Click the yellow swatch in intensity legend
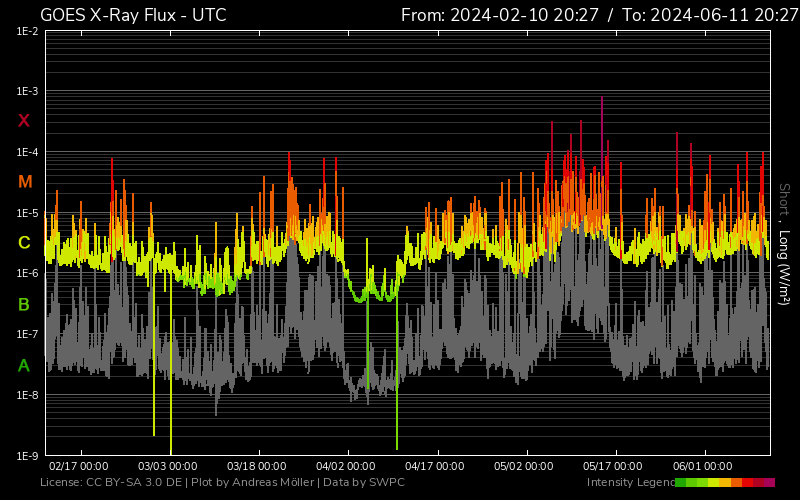800x500 pixels. [713, 482]
